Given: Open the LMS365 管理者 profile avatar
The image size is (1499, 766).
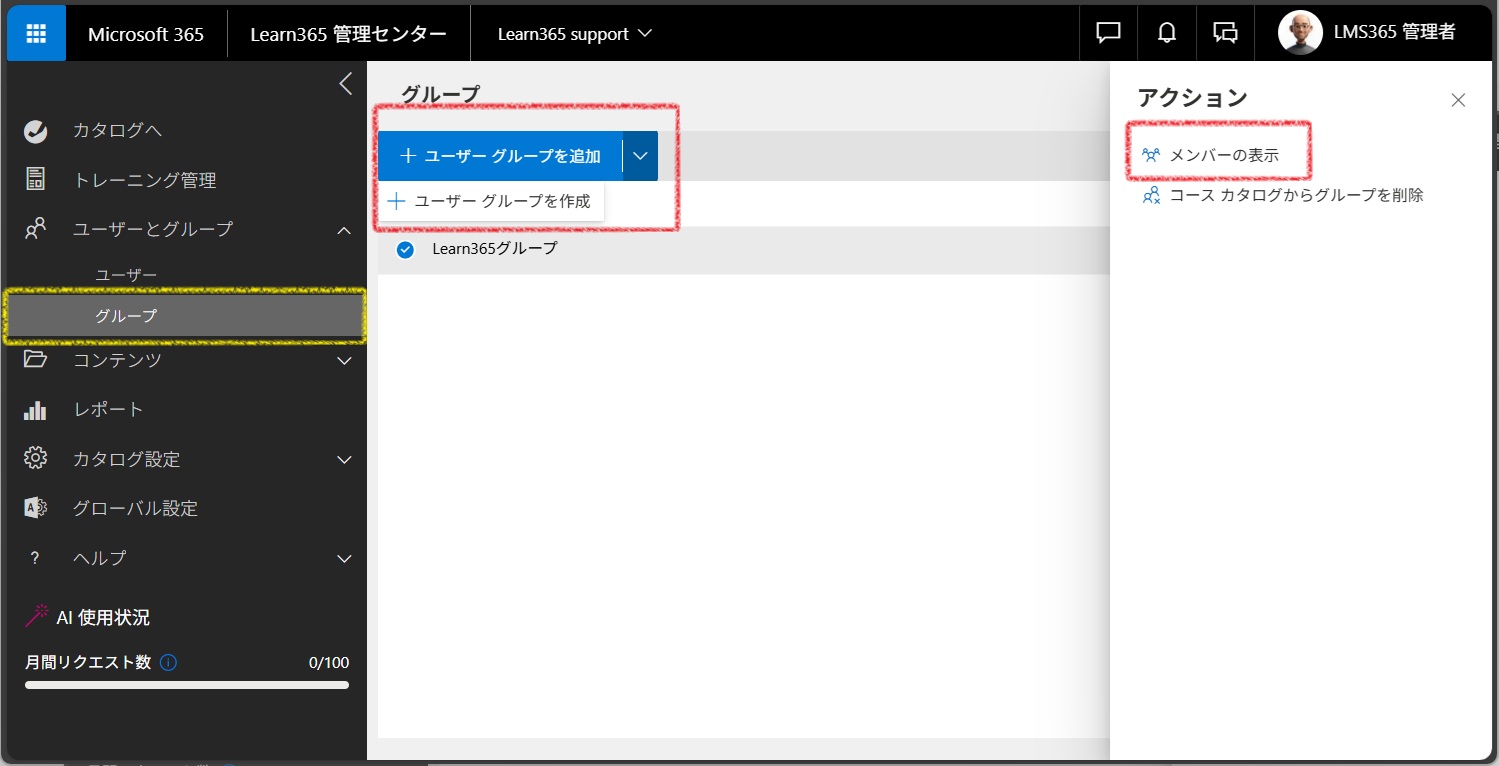Looking at the screenshot, I should 1300,33.
